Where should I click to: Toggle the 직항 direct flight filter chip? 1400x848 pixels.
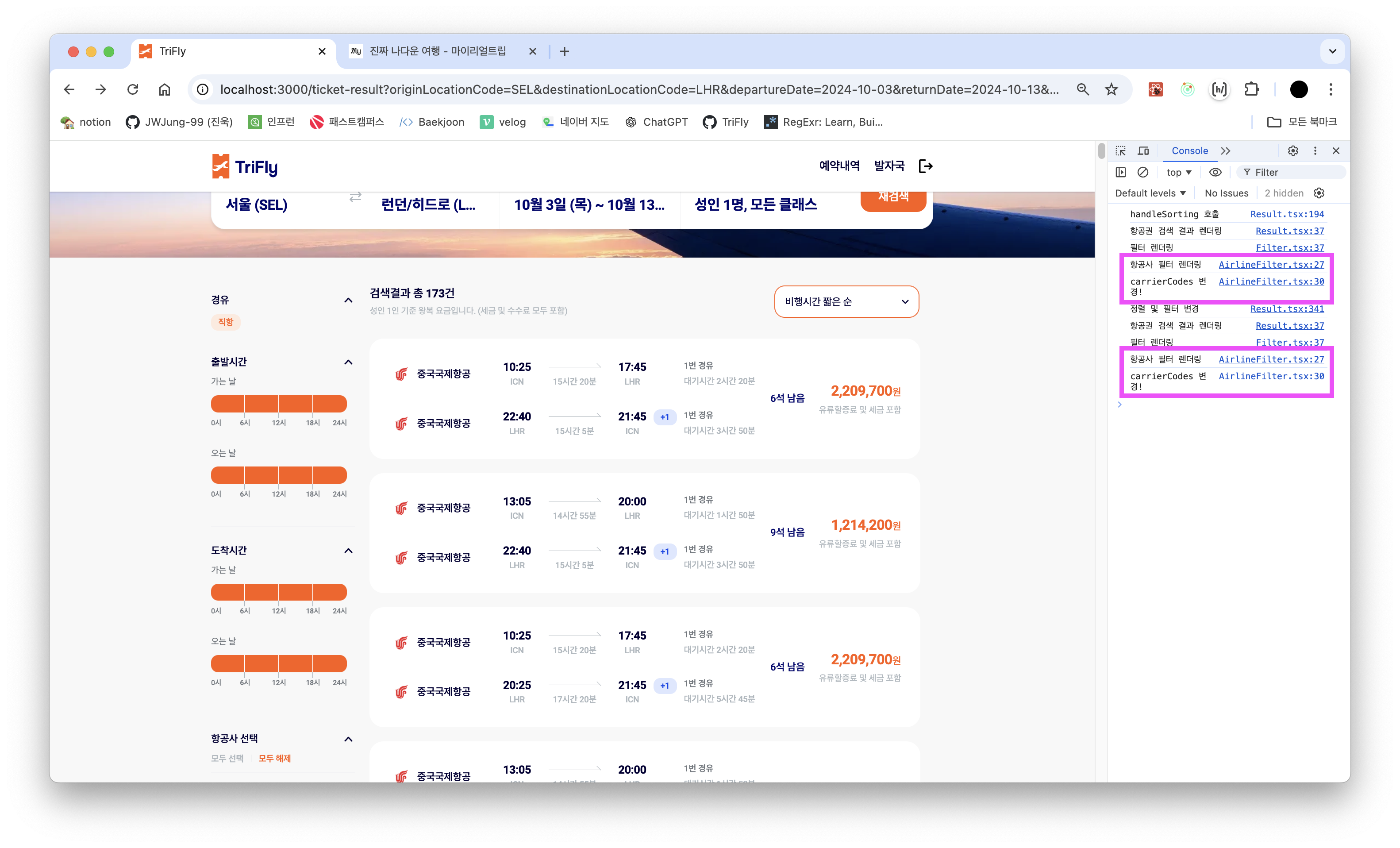pyautogui.click(x=226, y=322)
